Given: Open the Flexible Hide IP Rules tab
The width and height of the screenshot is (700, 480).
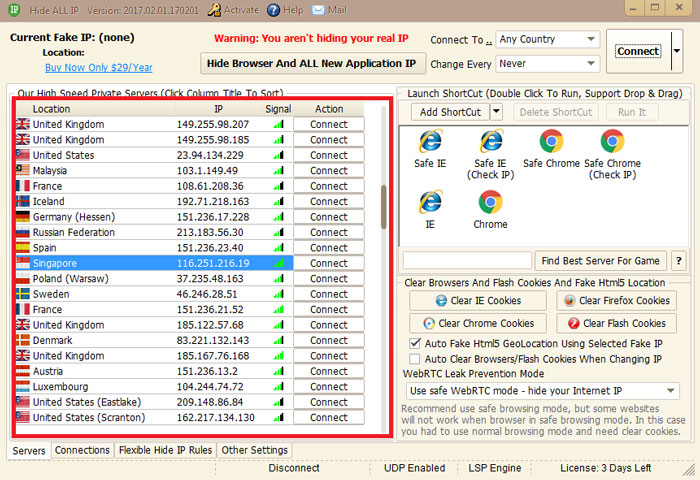Looking at the screenshot, I should (x=165, y=451).
